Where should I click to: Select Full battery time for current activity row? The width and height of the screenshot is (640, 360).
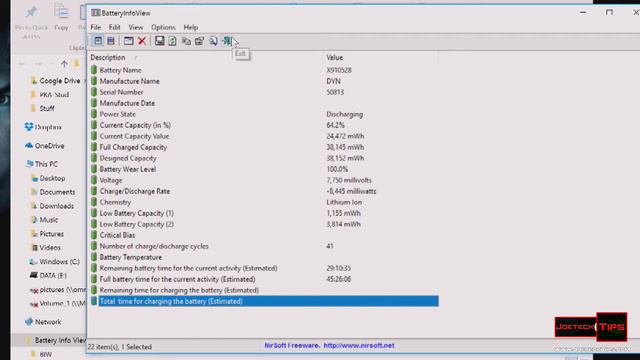point(264,279)
